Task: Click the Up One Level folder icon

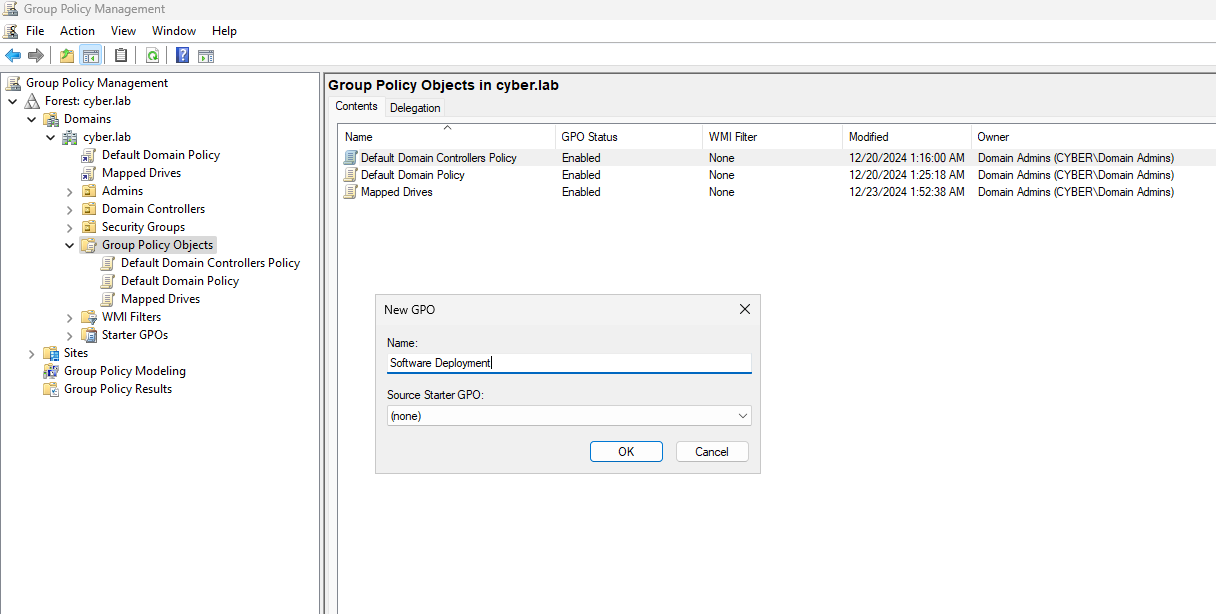Action: pos(66,56)
